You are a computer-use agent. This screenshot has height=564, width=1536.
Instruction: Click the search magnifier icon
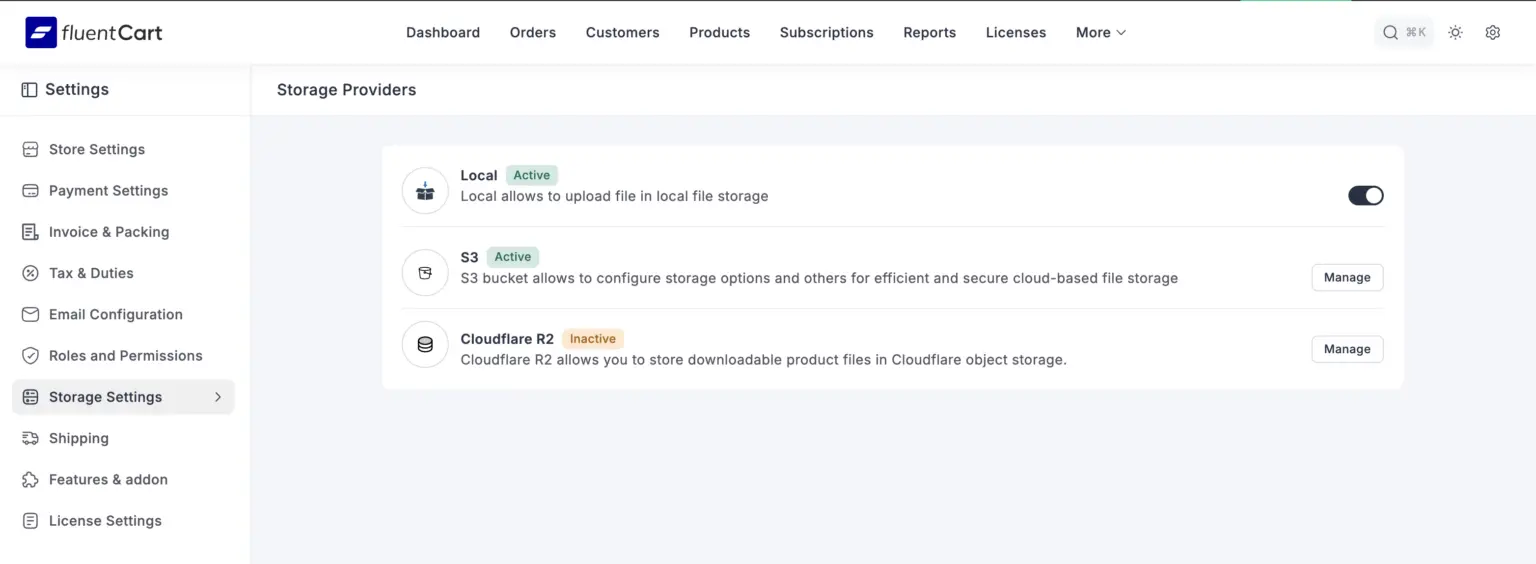1390,32
